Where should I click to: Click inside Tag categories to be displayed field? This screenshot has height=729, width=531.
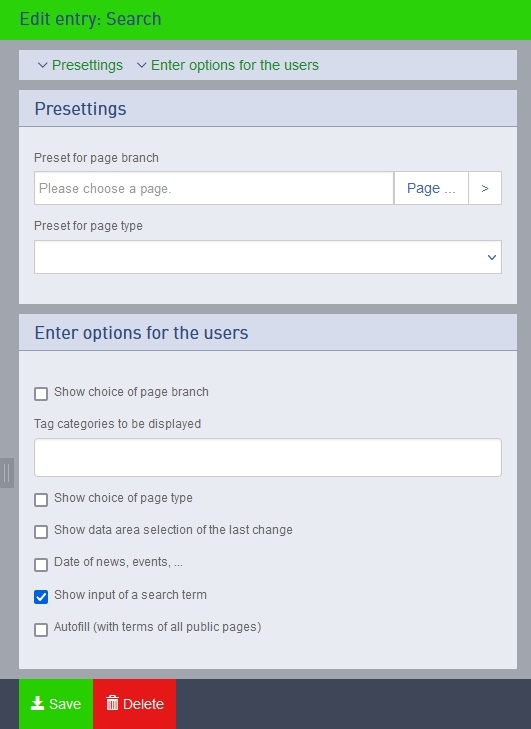coord(268,457)
